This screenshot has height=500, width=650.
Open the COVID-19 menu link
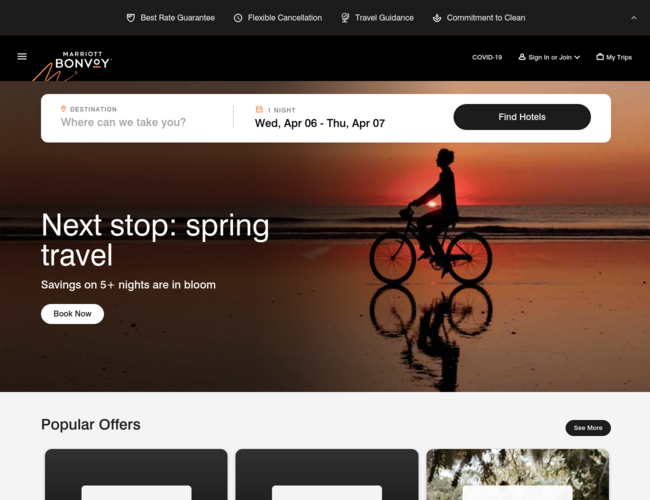tap(487, 57)
